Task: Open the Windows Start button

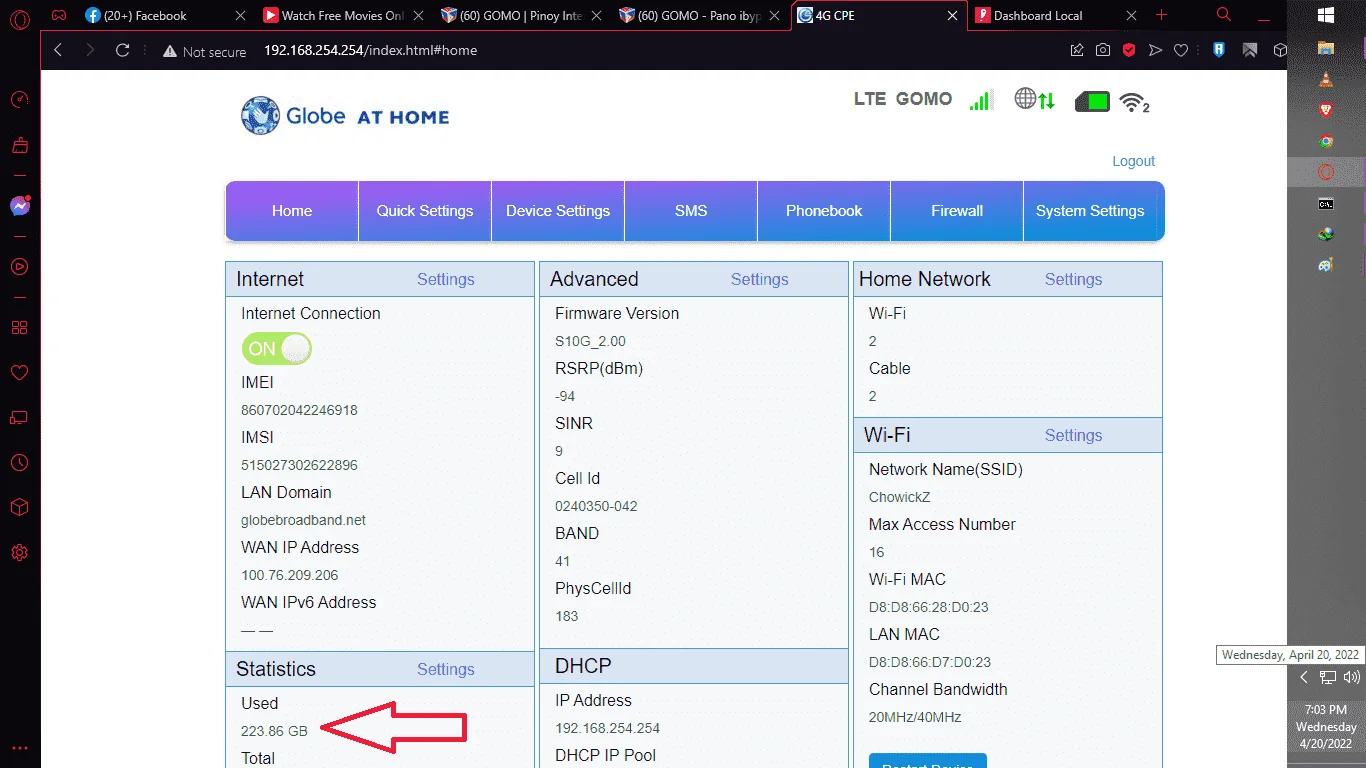Action: tap(1326, 15)
